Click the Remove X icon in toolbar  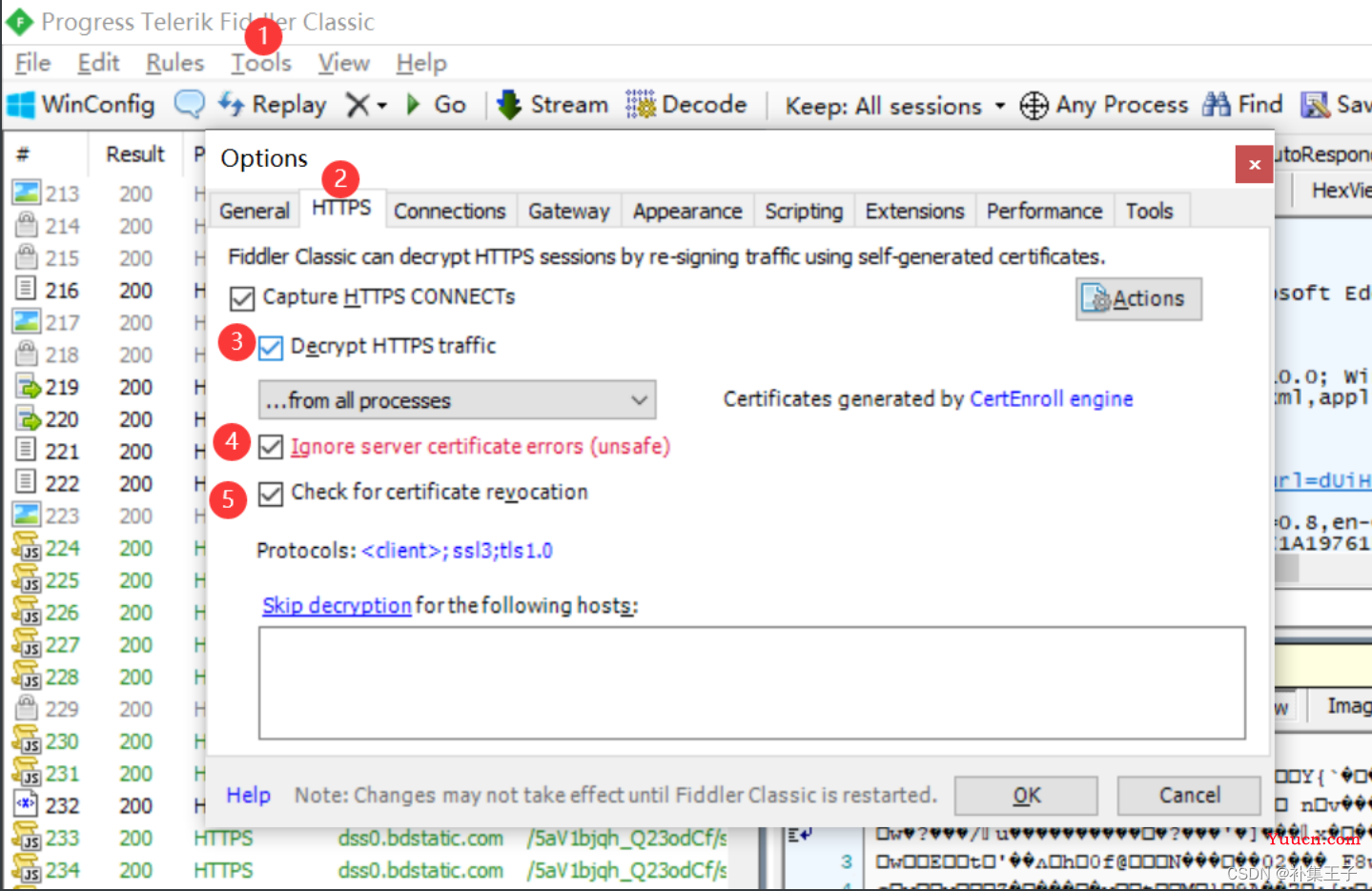[x=358, y=105]
